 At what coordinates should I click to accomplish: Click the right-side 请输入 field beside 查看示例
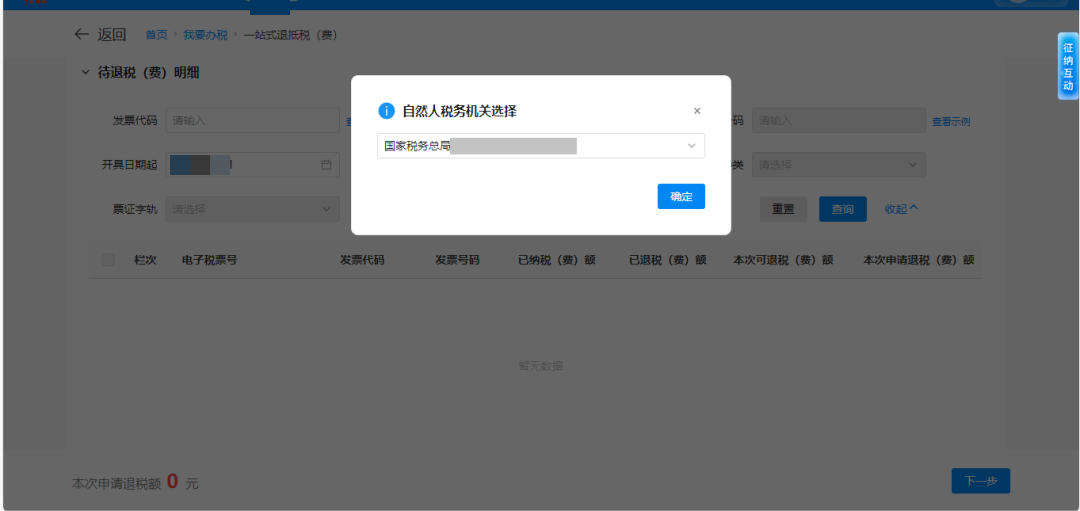[839, 121]
